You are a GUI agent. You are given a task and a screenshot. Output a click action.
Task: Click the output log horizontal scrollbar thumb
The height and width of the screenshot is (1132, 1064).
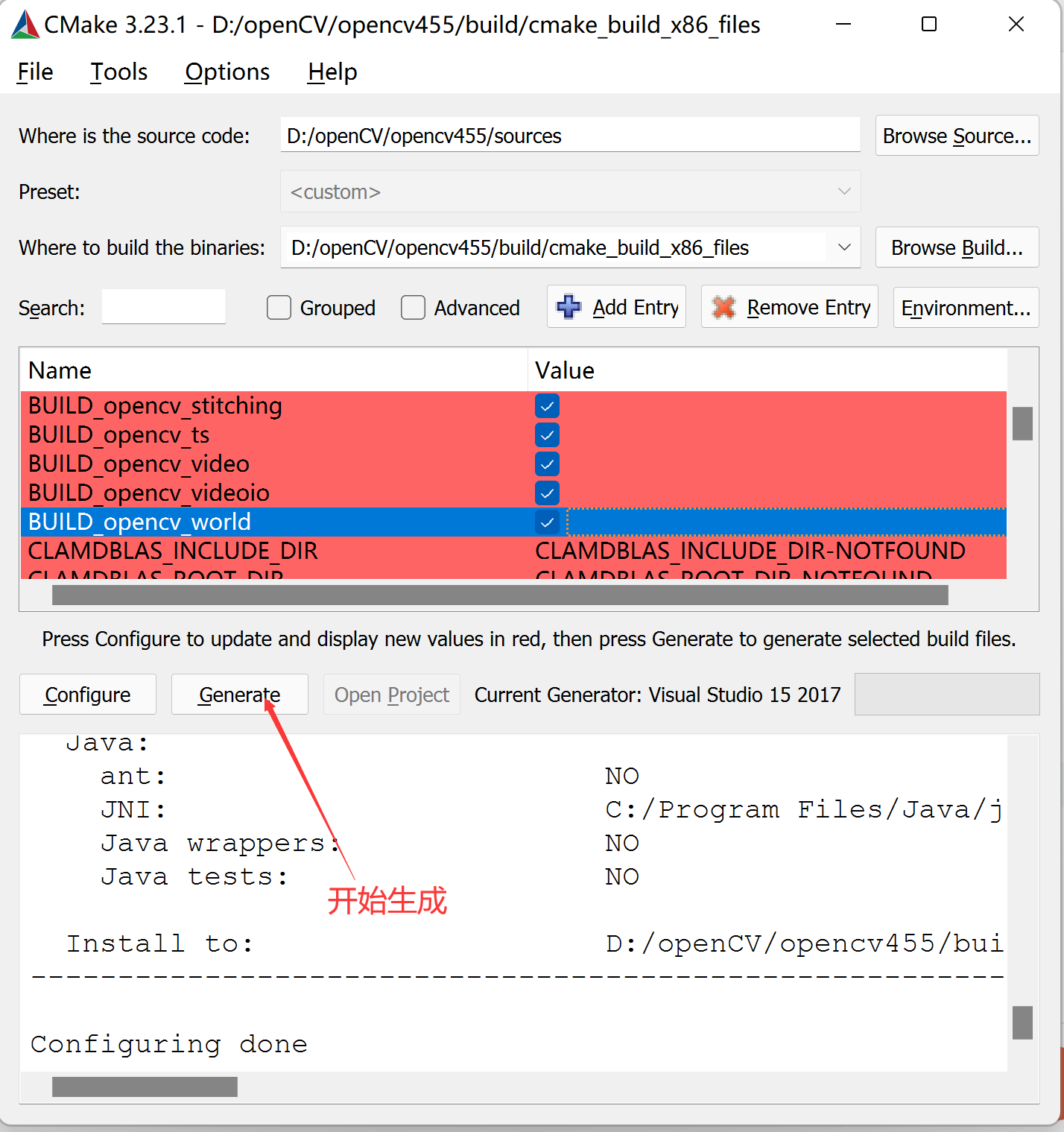145,1087
